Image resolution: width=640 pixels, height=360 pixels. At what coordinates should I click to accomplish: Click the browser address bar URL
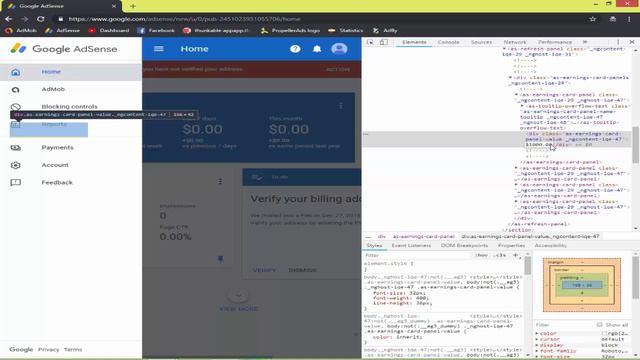pyautogui.click(x=184, y=19)
